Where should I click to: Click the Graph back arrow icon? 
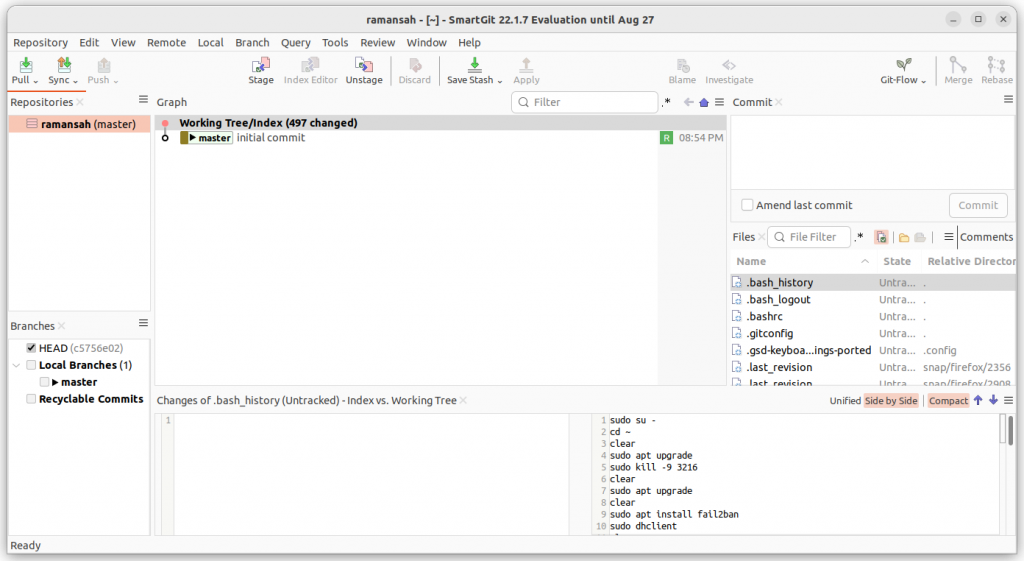(688, 103)
